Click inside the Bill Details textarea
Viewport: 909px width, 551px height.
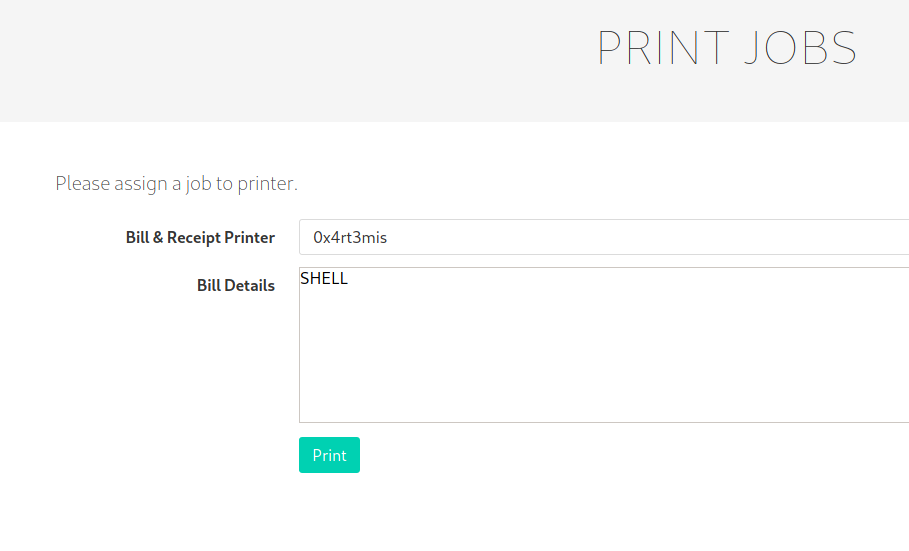[x=604, y=345]
